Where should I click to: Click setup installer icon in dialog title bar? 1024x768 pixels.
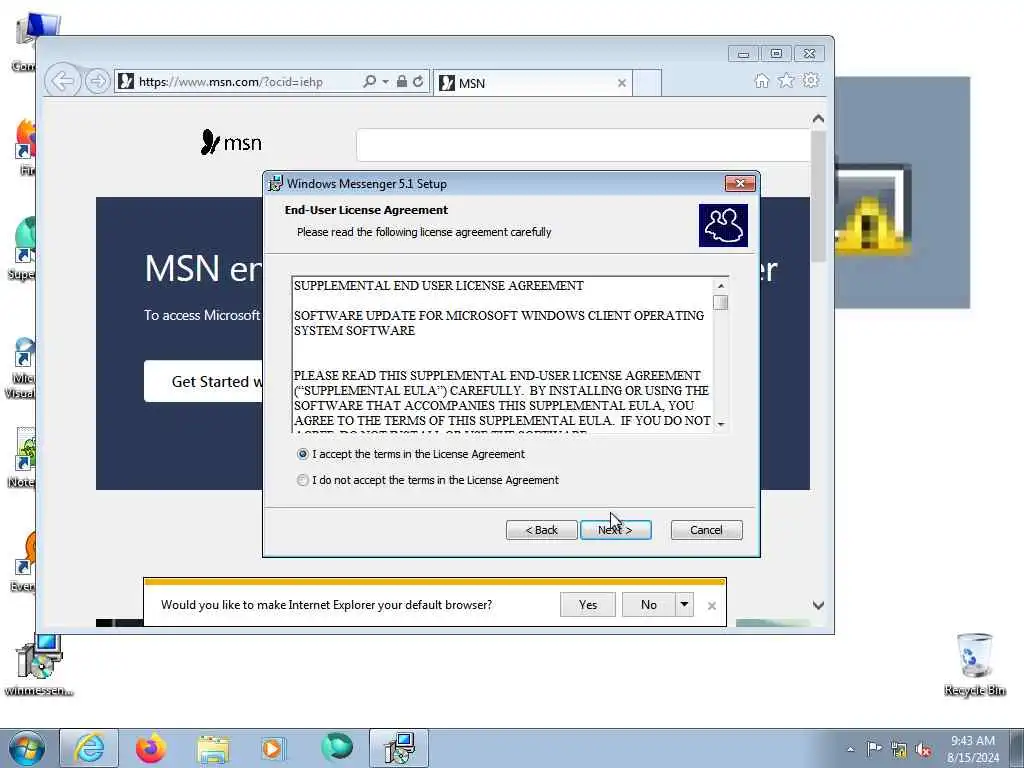tap(276, 184)
